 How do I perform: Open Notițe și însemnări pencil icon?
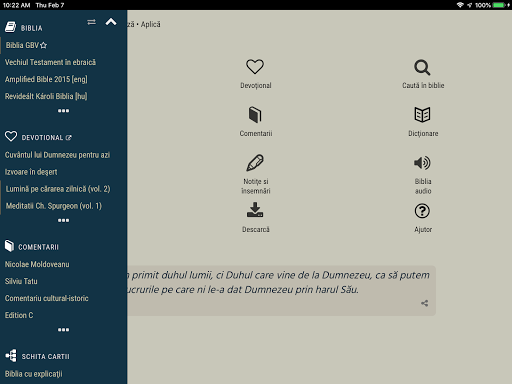point(255,163)
